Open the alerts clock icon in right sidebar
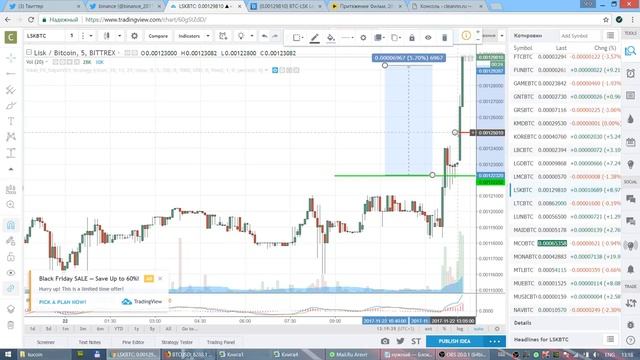 click(631, 73)
